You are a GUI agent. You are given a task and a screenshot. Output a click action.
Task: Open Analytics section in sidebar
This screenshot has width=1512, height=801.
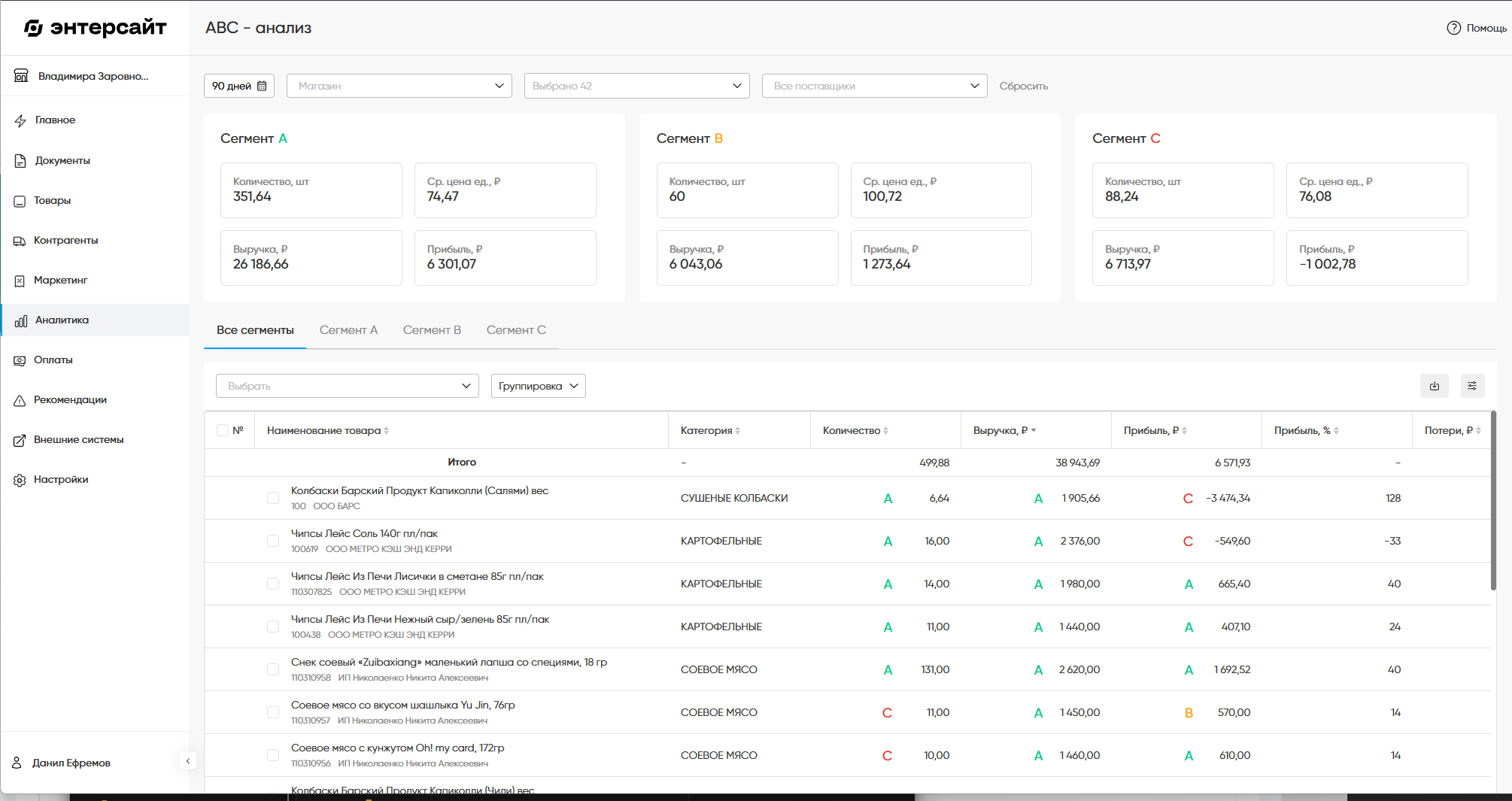pyautogui.click(x=62, y=320)
